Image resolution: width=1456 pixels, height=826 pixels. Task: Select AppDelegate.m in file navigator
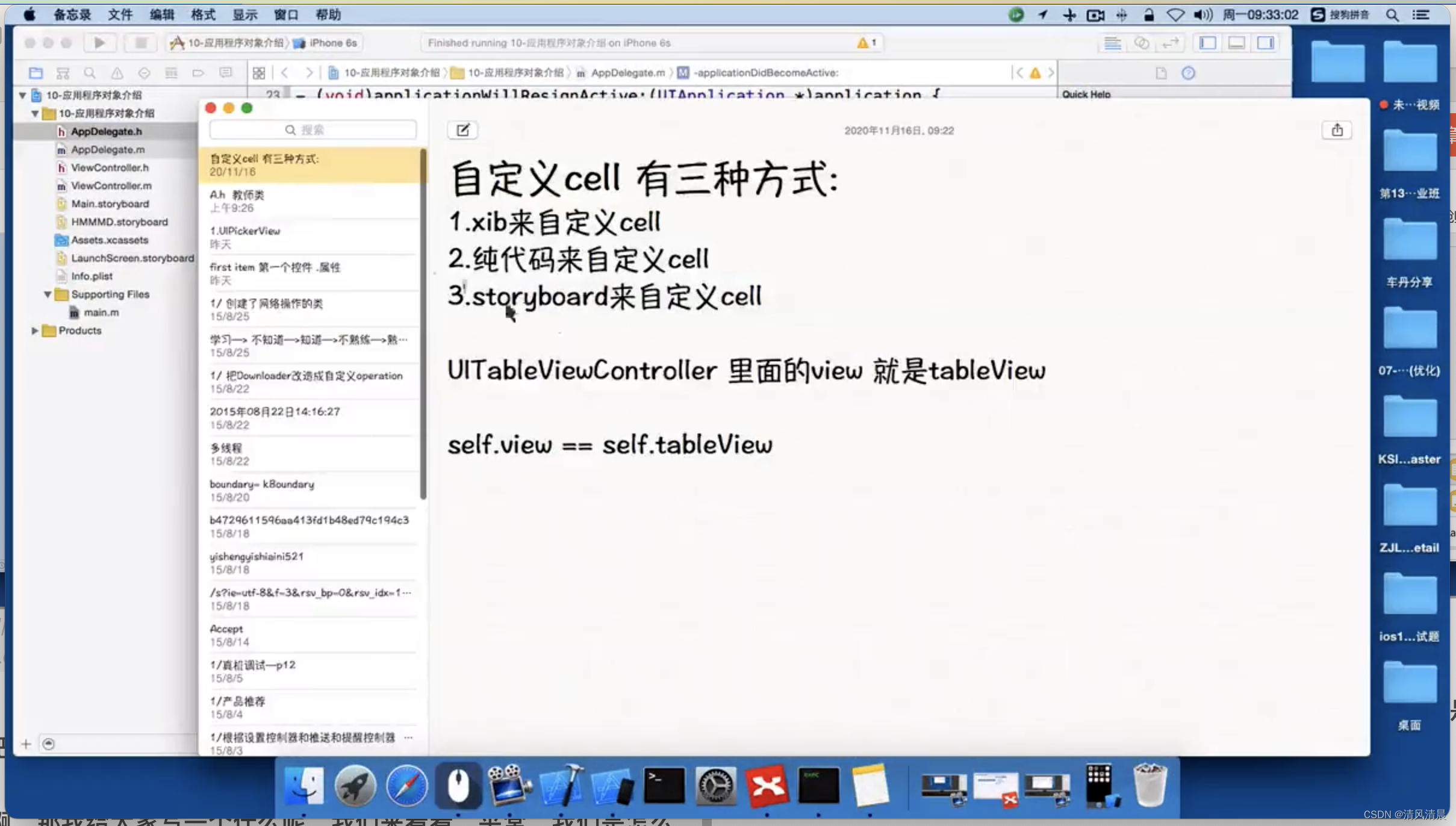pos(108,149)
